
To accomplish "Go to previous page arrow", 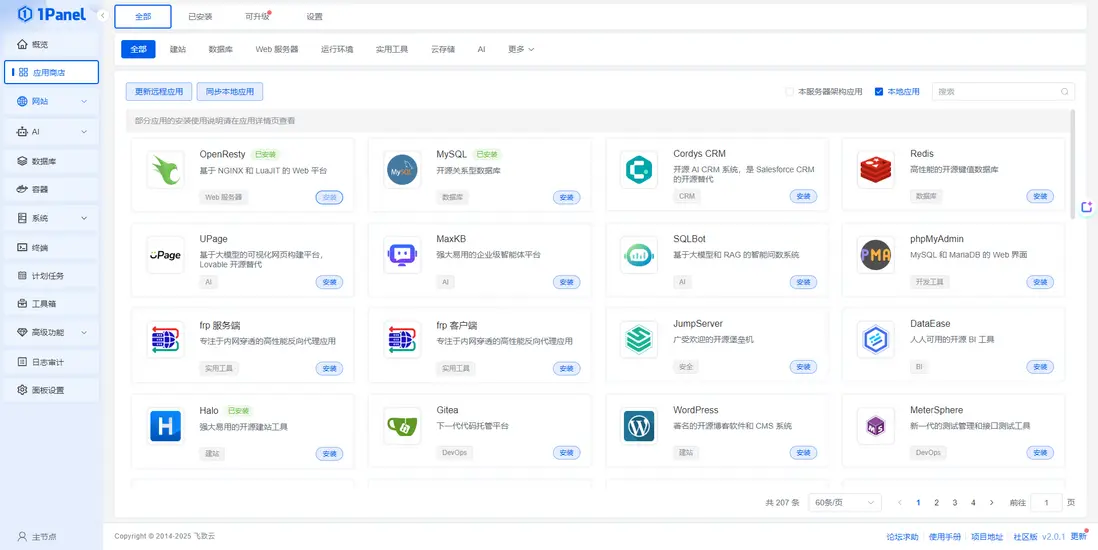I will pos(900,502).
